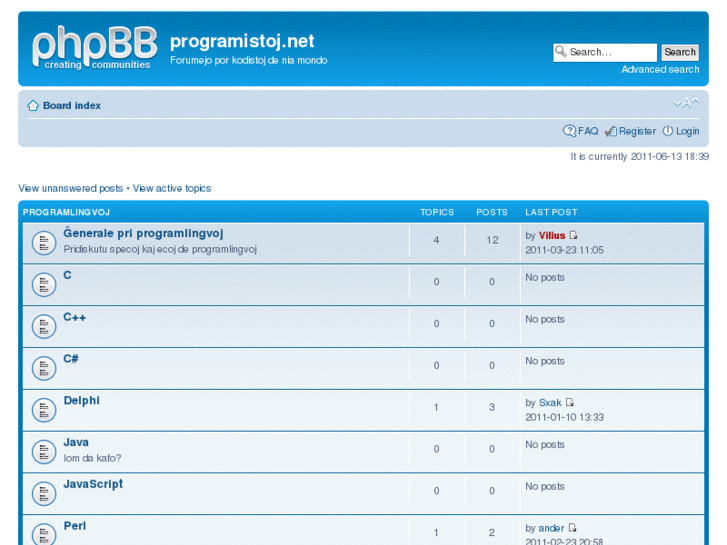This screenshot has height=545, width=727.
Task: Click the FAQ question-mark icon
Action: coord(569,131)
